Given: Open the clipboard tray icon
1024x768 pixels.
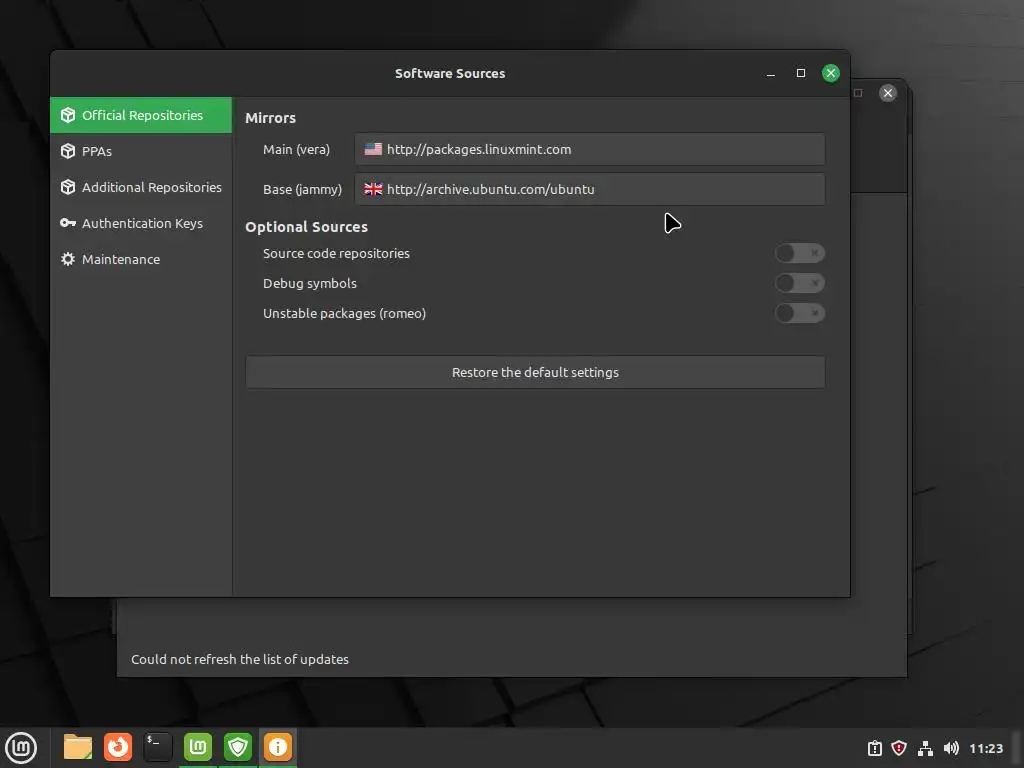Looking at the screenshot, I should click(874, 748).
